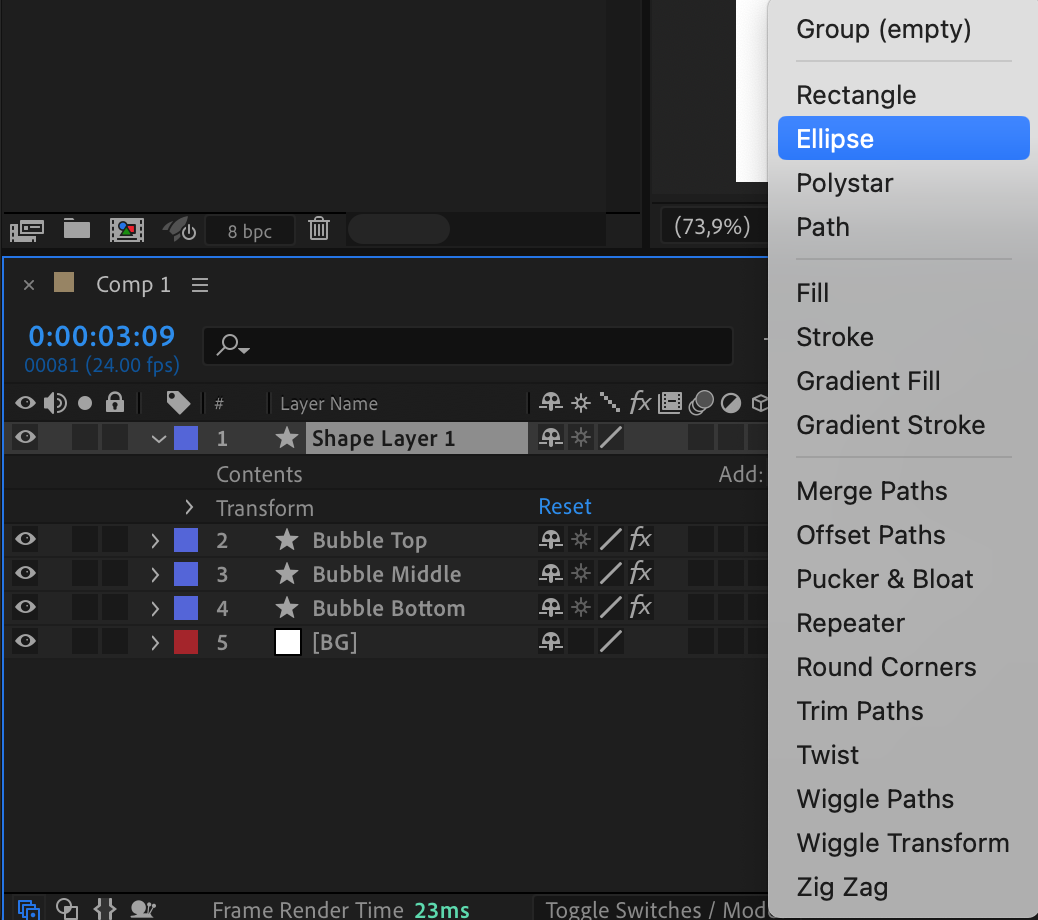Click the Interpret Footage icon

(x=26, y=230)
